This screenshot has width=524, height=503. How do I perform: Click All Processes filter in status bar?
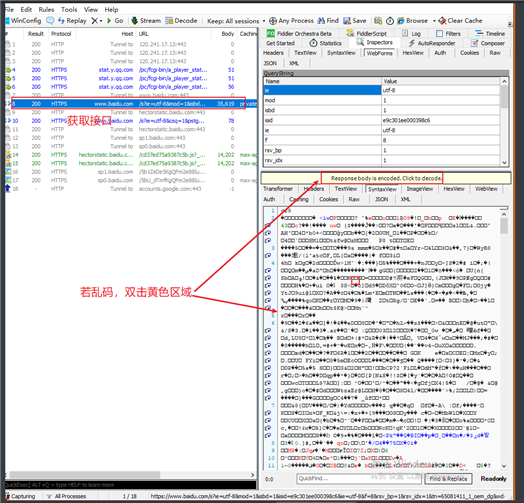tap(67, 496)
